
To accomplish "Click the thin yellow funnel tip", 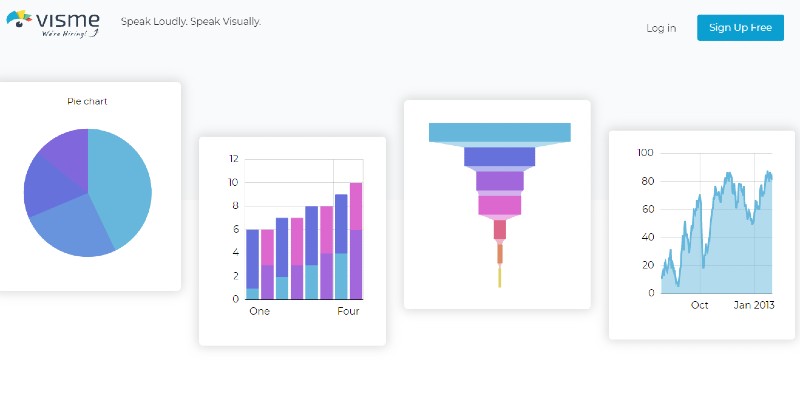I will 499,278.
